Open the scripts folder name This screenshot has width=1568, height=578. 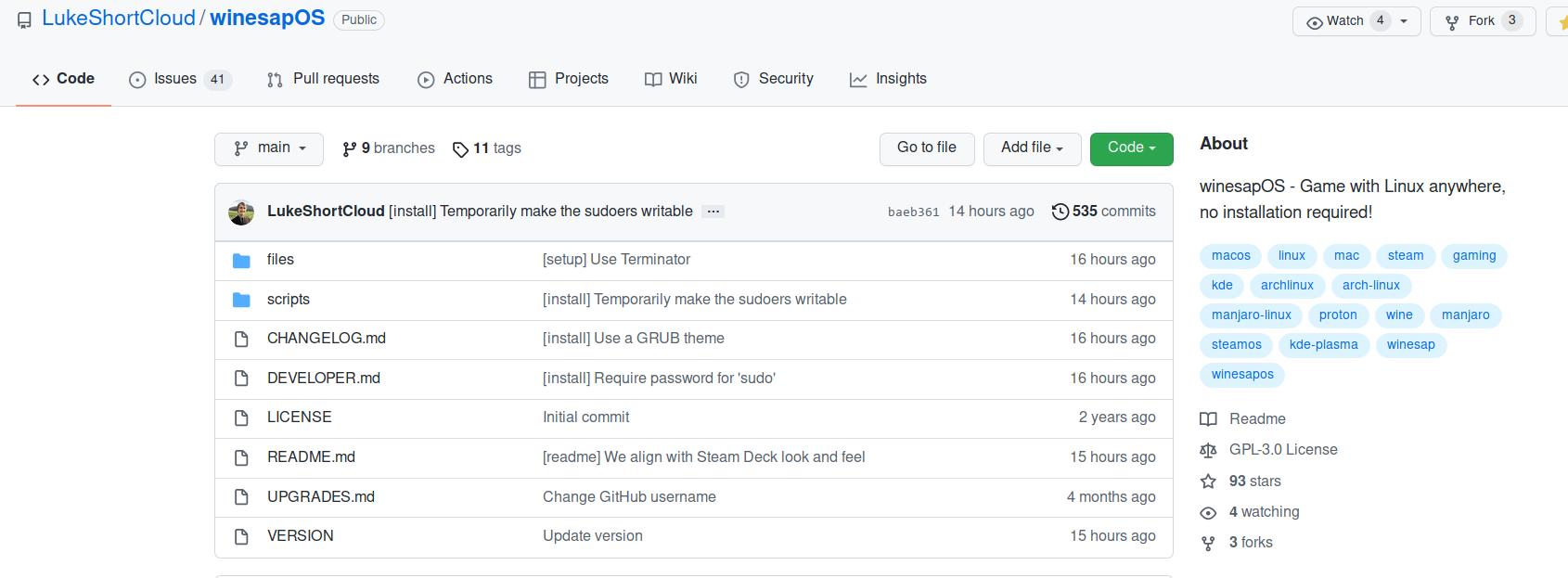tap(289, 300)
